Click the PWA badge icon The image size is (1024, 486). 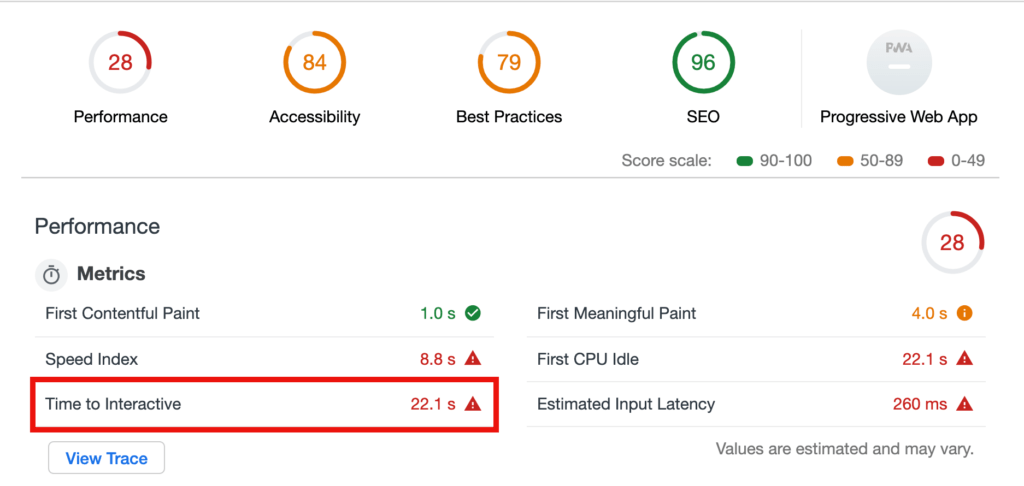(x=899, y=62)
